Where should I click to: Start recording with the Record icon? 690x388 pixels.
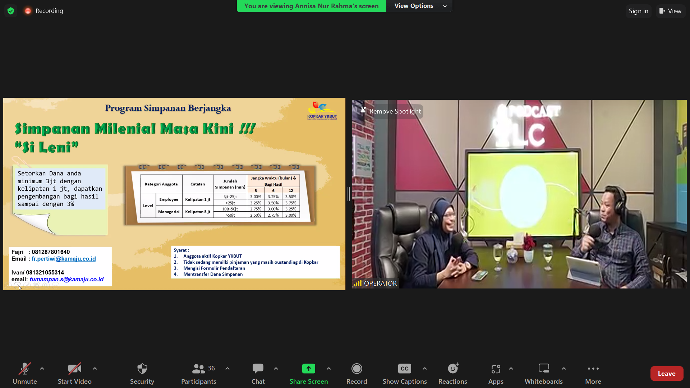pos(356,369)
